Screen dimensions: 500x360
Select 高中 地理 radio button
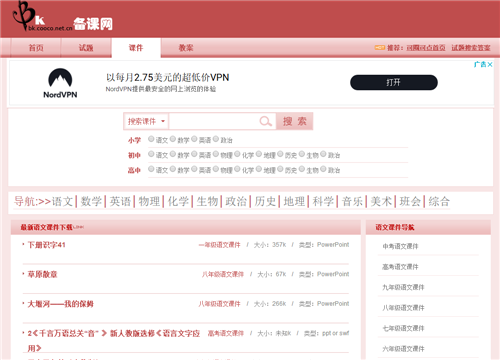(259, 169)
